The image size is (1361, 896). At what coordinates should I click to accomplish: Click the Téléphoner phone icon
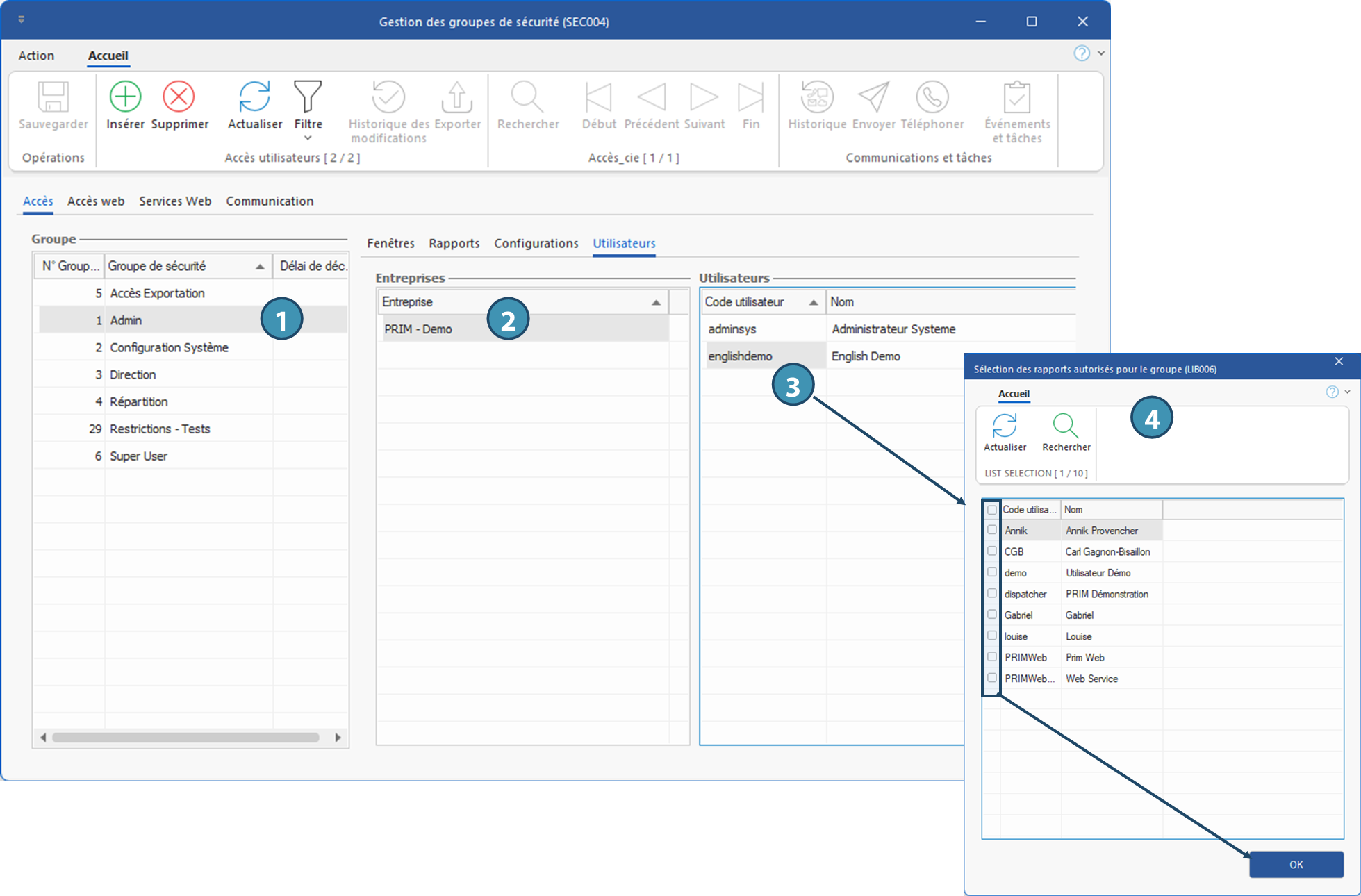(932, 97)
